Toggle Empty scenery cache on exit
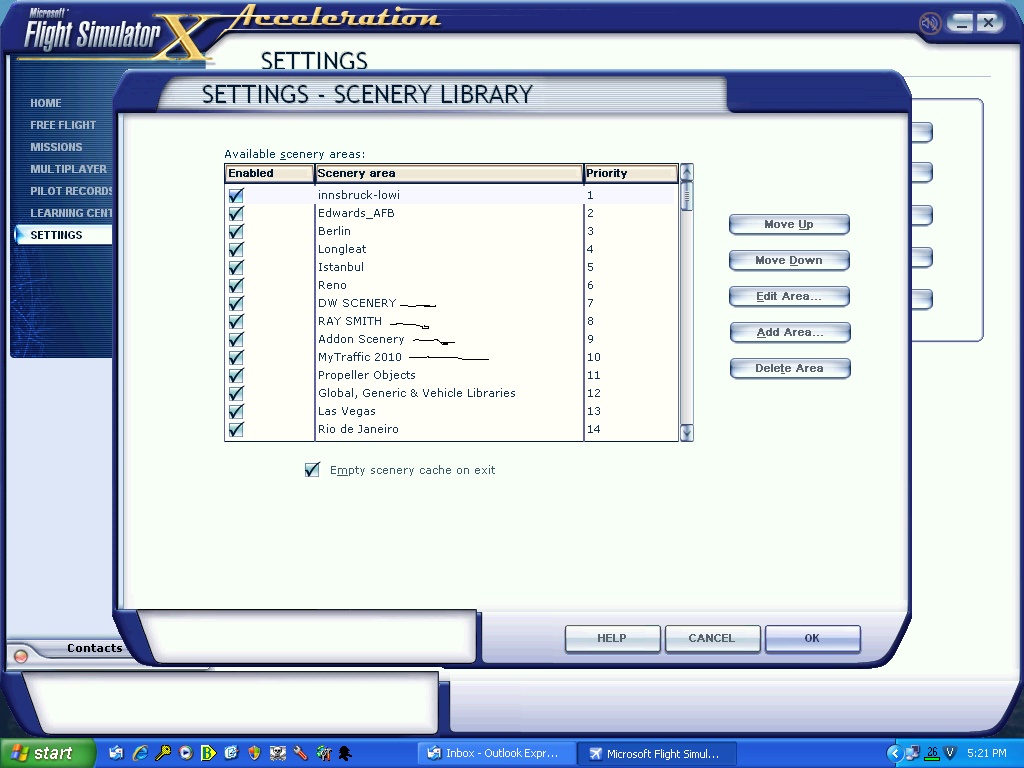1024x768 pixels. (312, 470)
